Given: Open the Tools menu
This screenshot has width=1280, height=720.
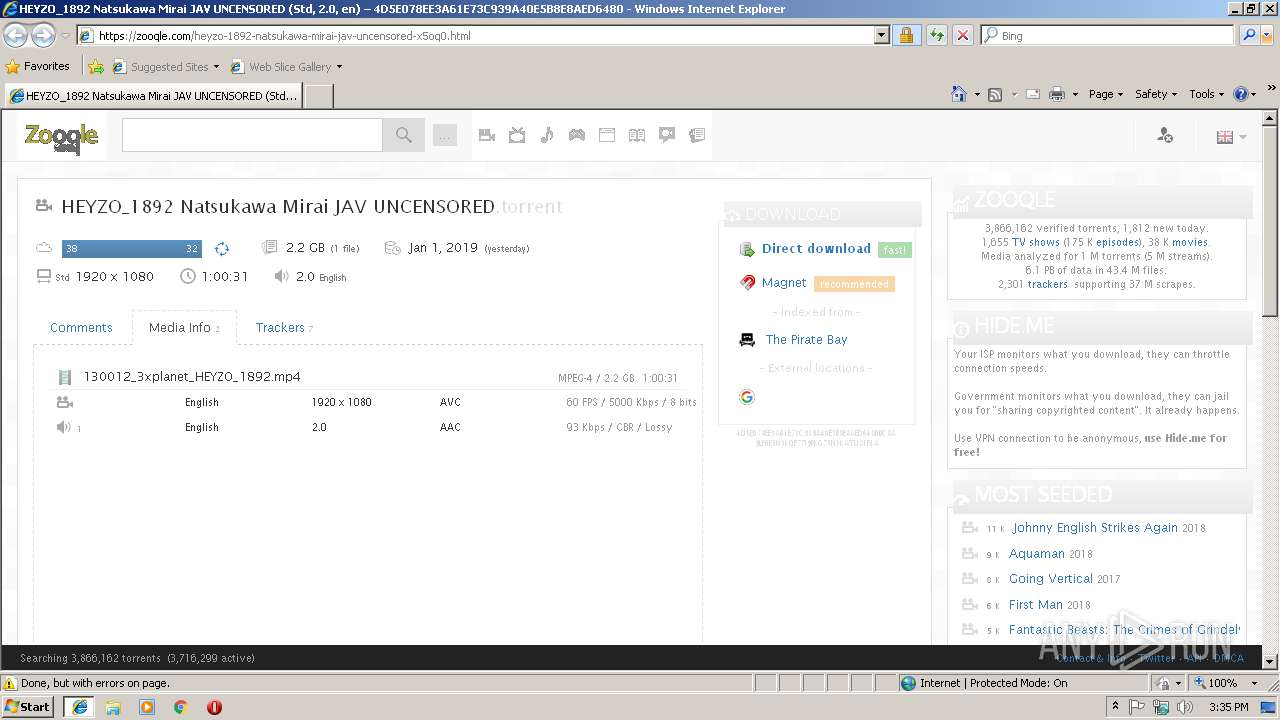Looking at the screenshot, I should (x=1206, y=94).
